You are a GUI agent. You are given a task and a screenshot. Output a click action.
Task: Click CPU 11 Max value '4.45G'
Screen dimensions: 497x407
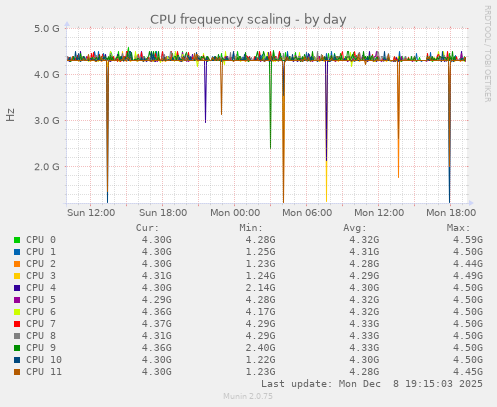pos(468,372)
